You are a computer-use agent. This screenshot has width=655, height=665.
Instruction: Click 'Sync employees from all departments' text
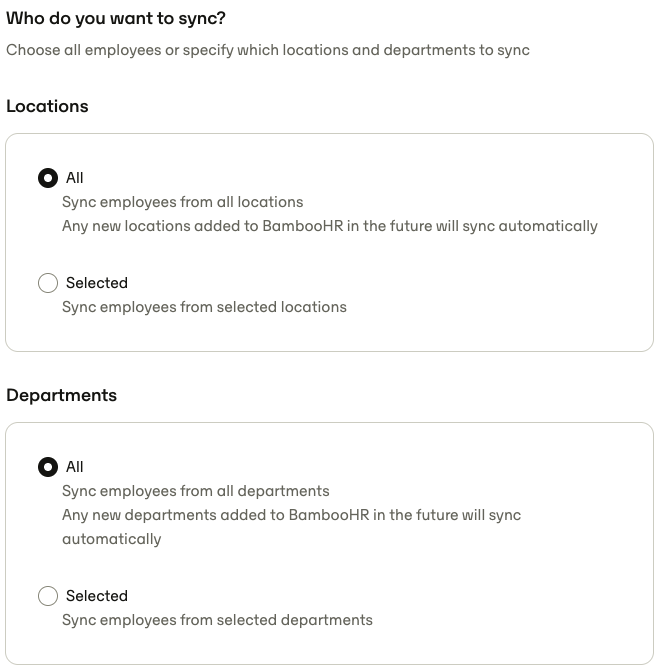click(x=196, y=491)
